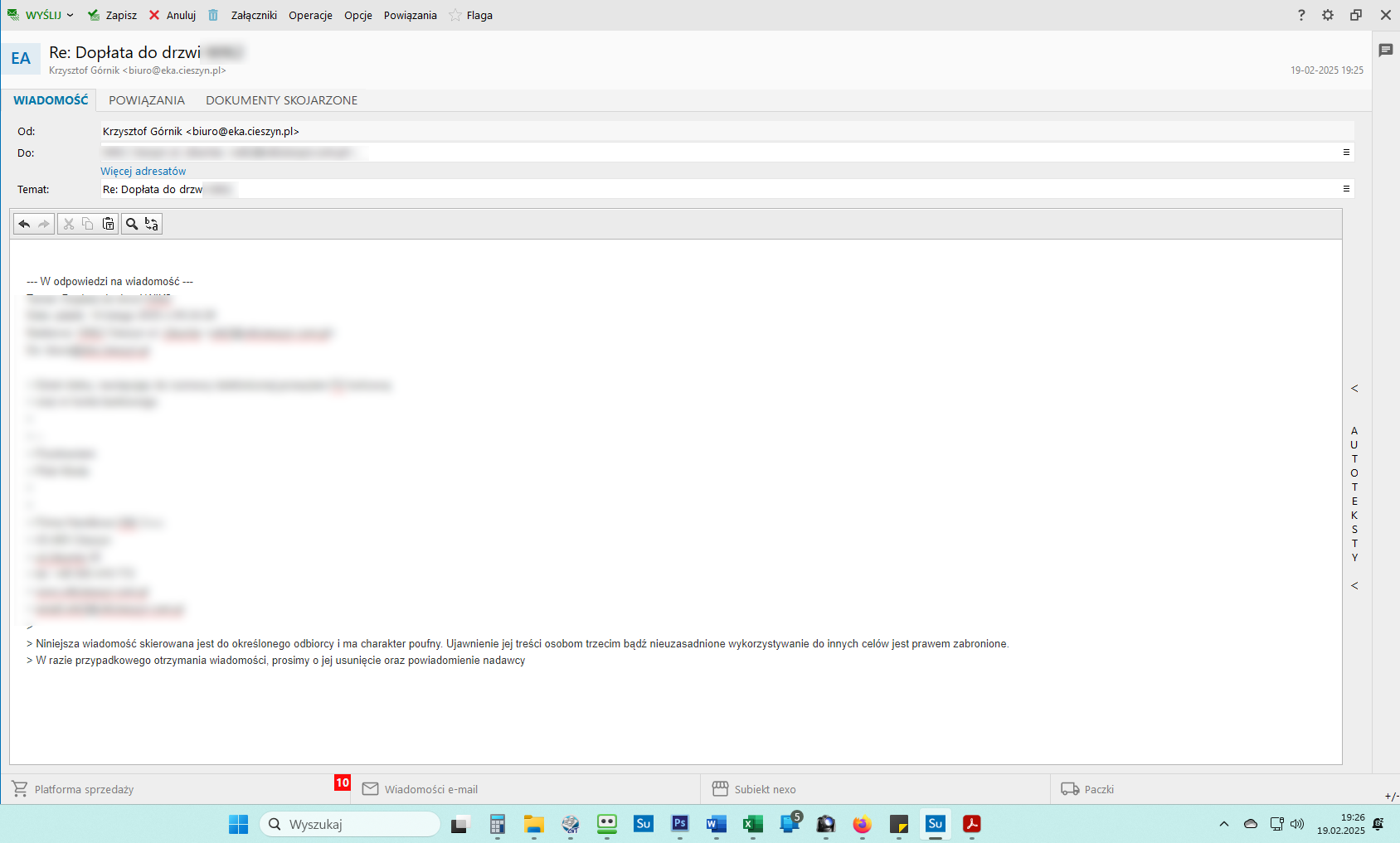1400x843 pixels.
Task: Open the DOKUMENTY SKOJARZONE tab
Action: pyautogui.click(x=281, y=100)
